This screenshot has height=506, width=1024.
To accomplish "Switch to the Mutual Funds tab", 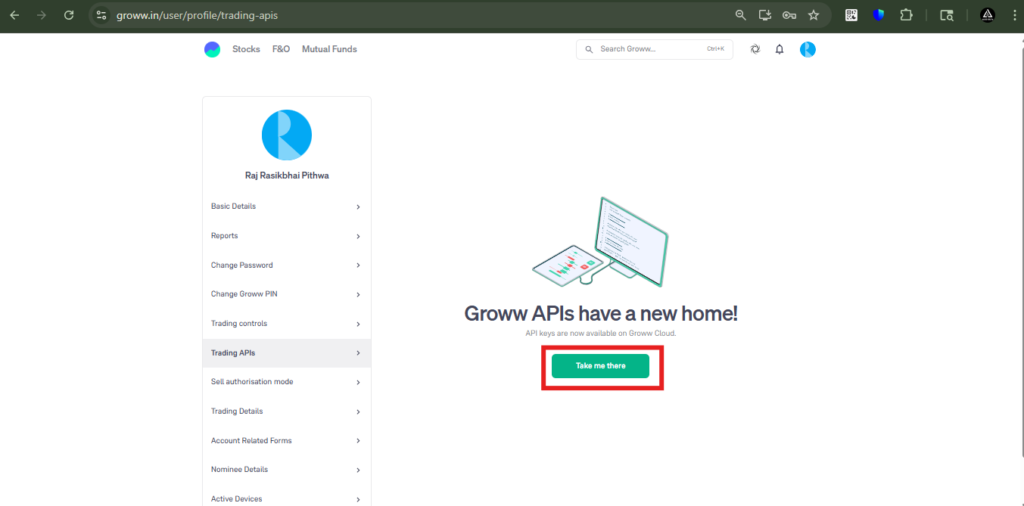I will tap(328, 49).
